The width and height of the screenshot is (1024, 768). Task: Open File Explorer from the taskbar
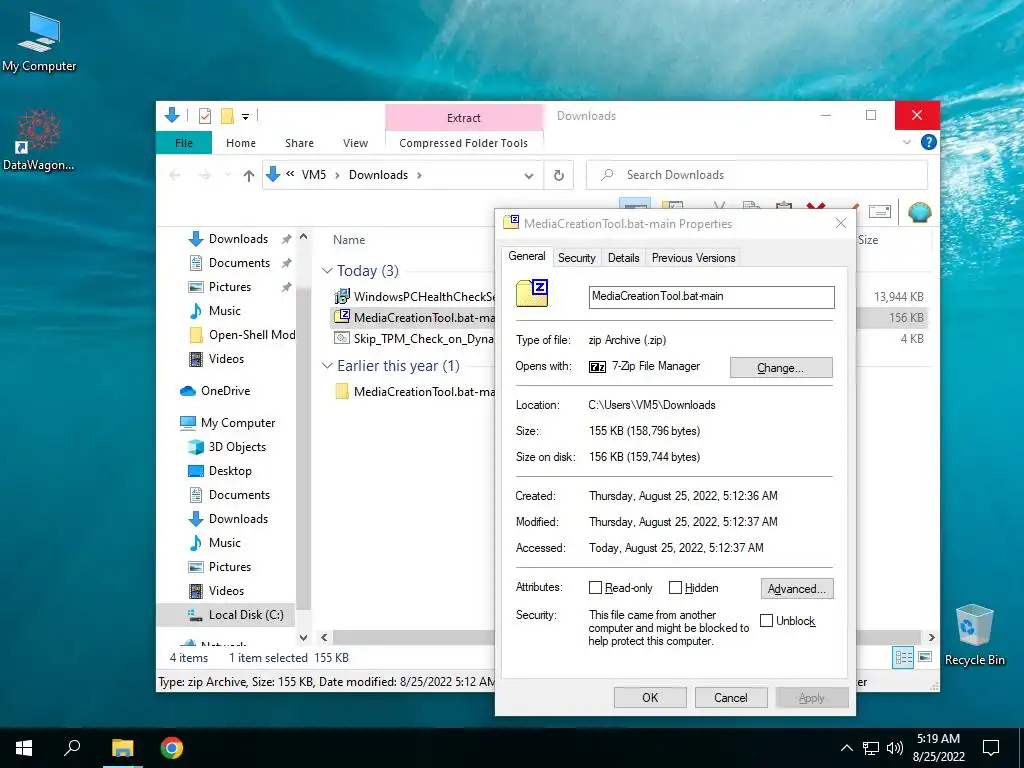122,748
